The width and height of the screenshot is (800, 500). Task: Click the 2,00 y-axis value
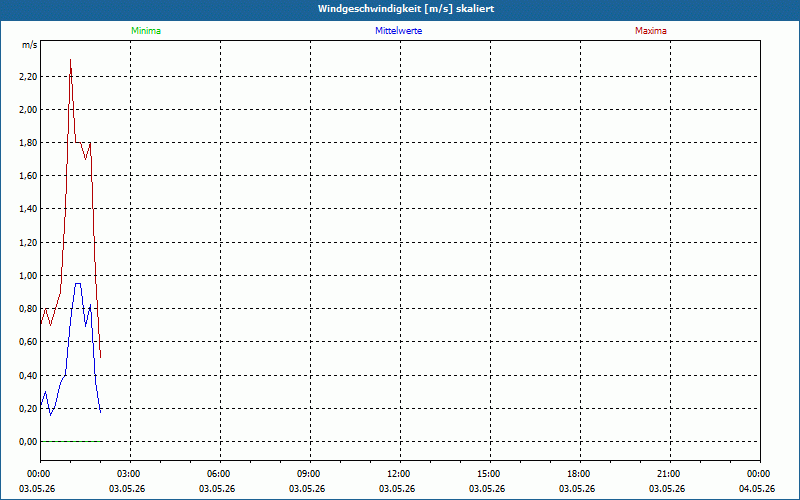tap(29, 110)
